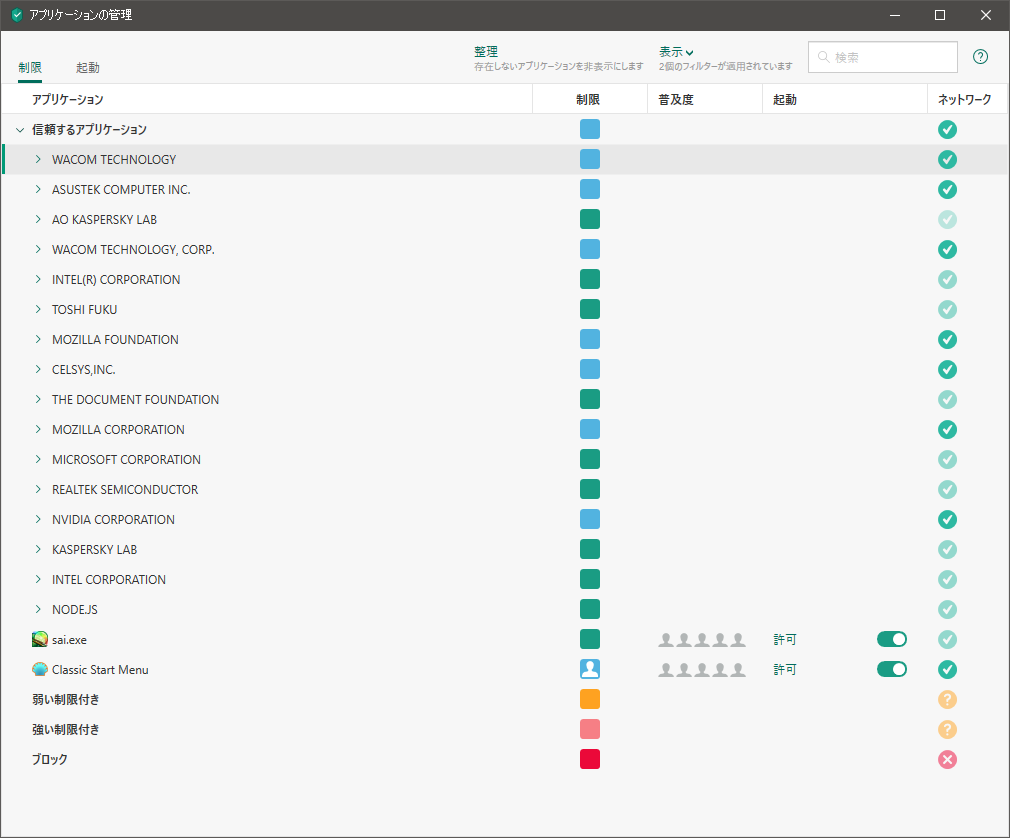Expand the MICROSOFT CORPORATION group
Viewport: 1010px width, 838px height.
point(38,459)
